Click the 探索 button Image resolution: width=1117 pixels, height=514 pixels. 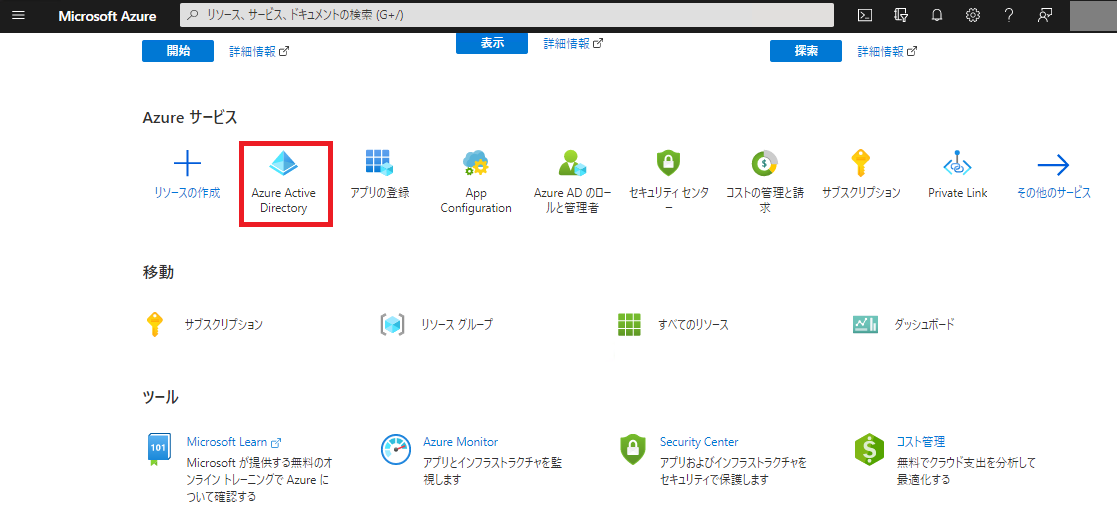806,51
